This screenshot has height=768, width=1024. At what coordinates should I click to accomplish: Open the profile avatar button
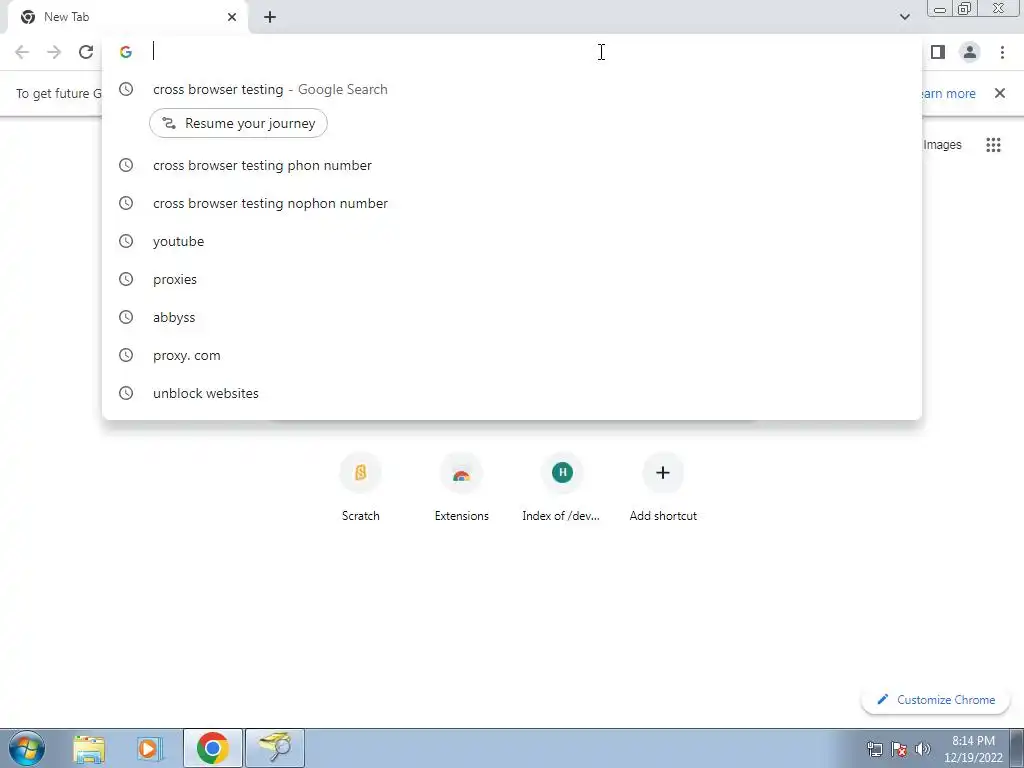tap(970, 52)
